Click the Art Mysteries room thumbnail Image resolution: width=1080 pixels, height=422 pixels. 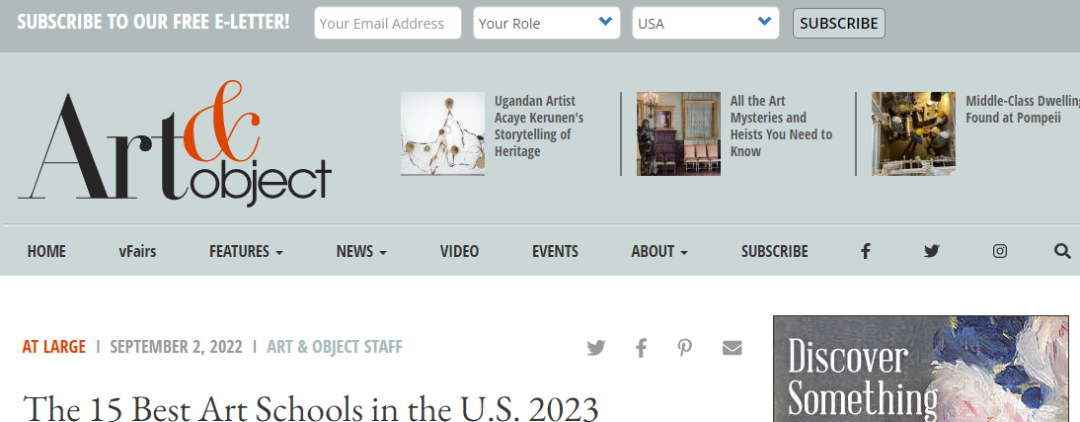coord(678,134)
